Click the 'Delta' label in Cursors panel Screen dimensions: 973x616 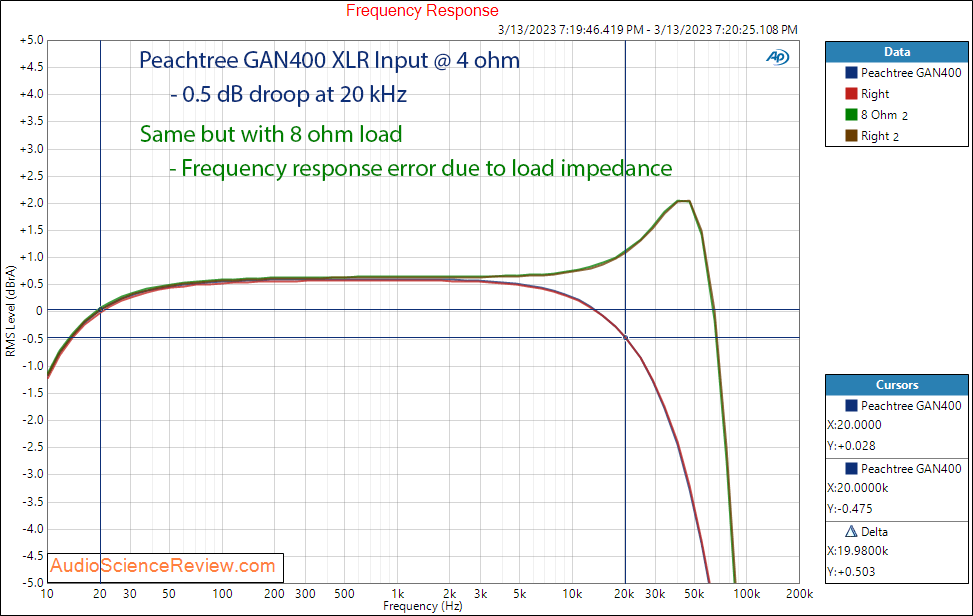[x=874, y=532]
